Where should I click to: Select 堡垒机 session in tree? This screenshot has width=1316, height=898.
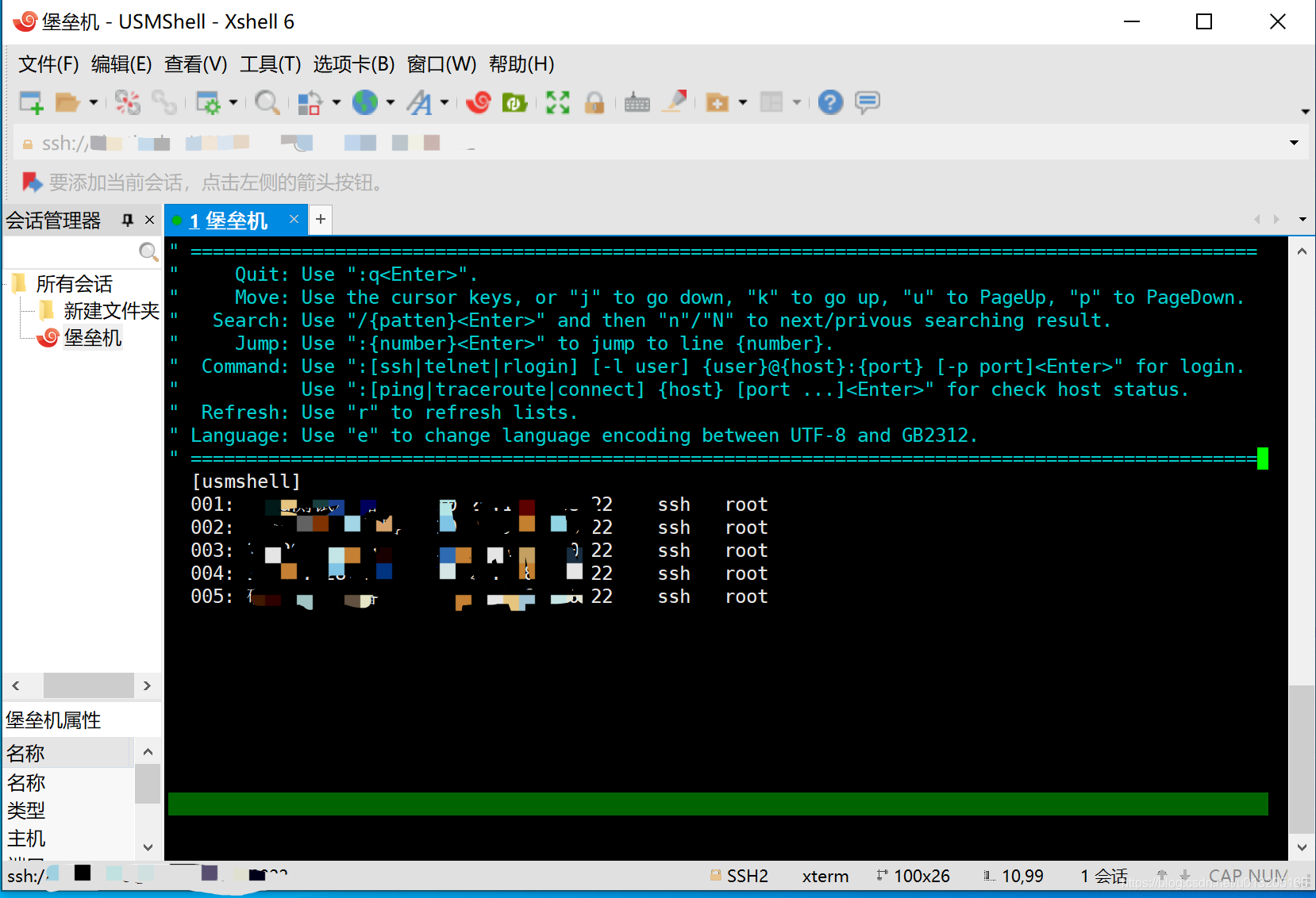tap(92, 338)
